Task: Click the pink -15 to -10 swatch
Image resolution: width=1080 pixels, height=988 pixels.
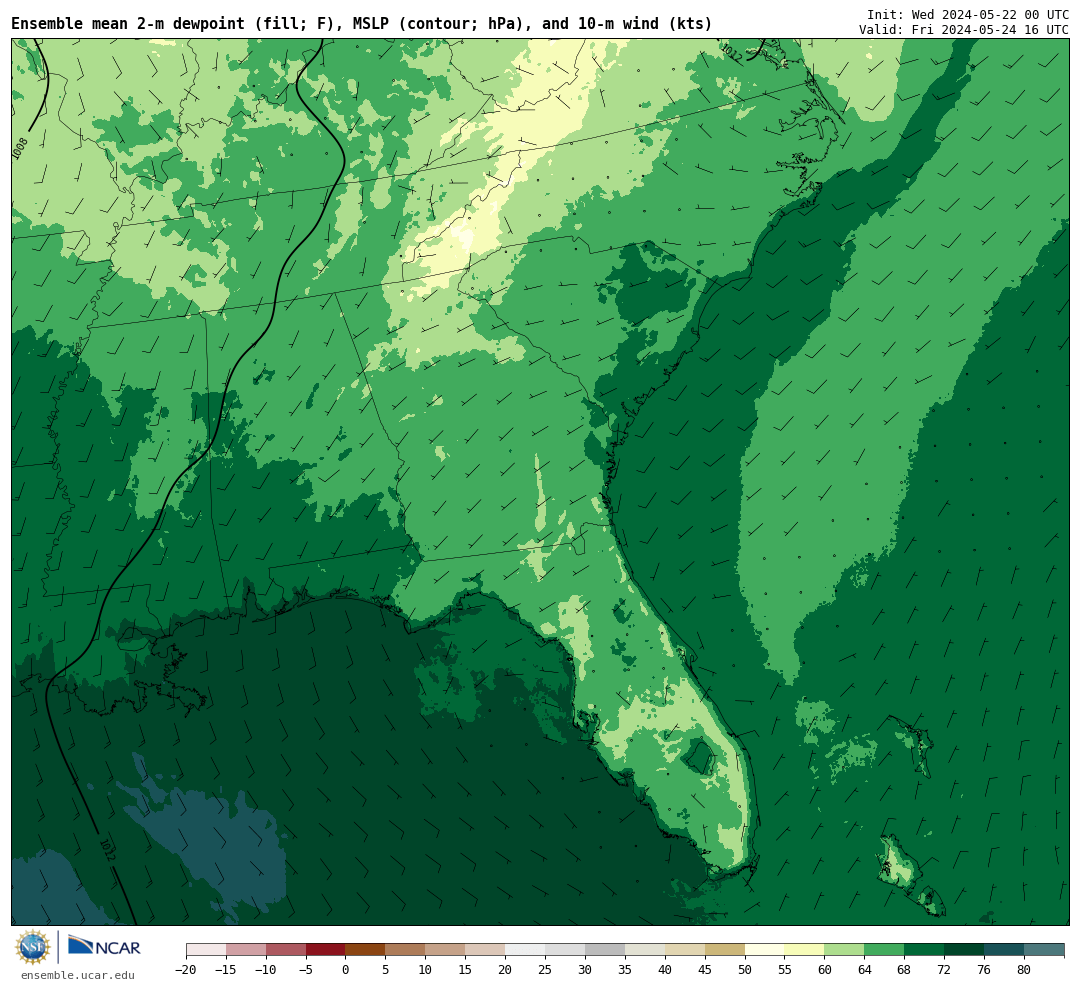Action: [246, 950]
